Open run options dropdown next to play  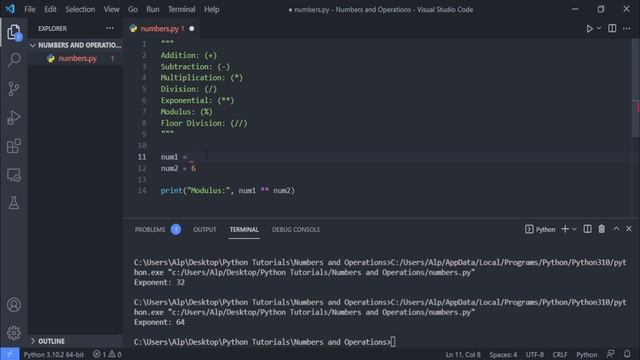click(599, 29)
